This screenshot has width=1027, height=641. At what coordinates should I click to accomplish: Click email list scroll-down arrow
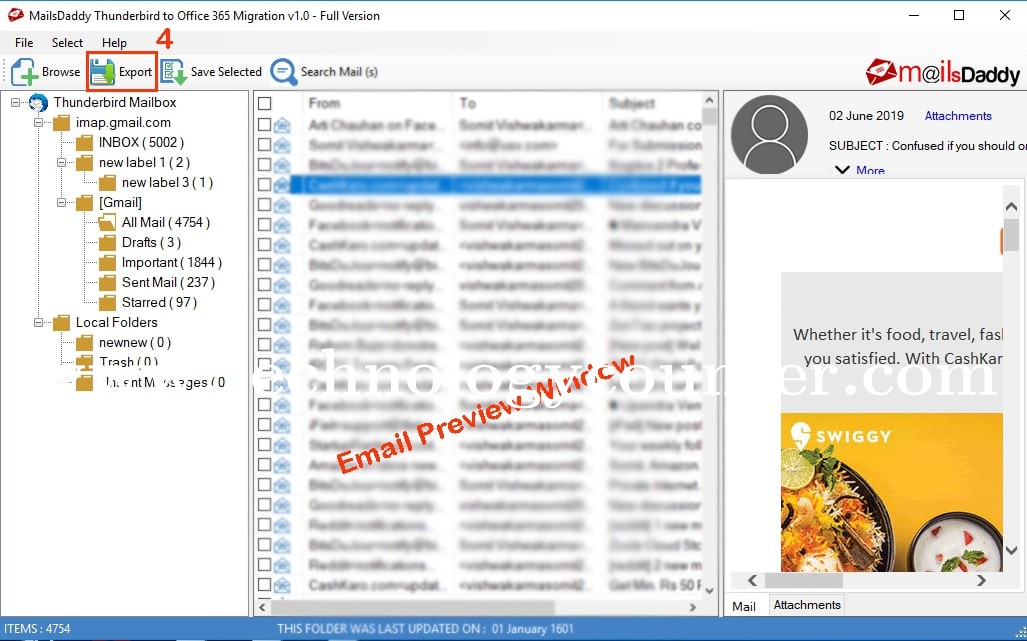pos(709,590)
